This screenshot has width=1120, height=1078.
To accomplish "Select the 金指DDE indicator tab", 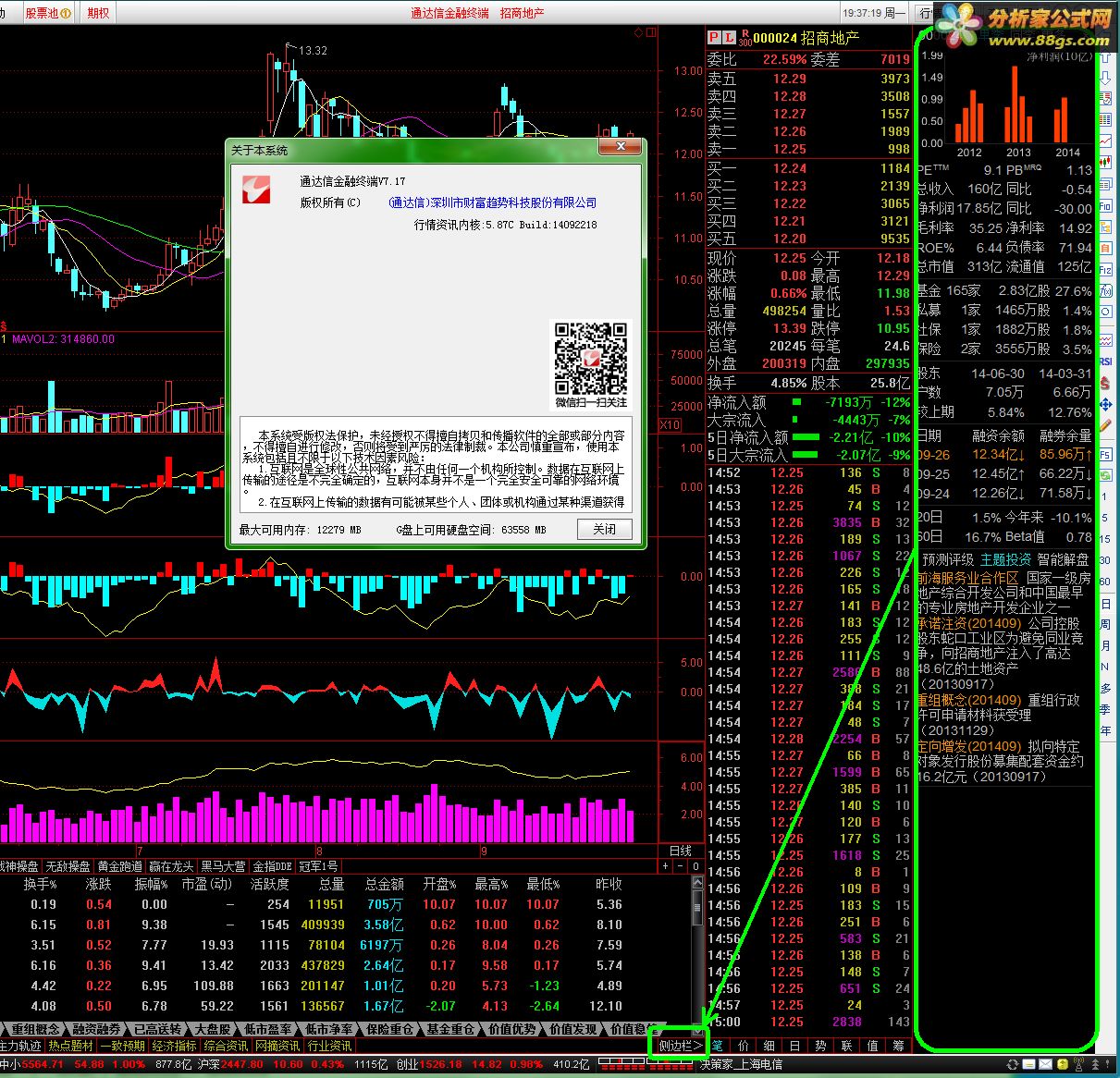I will [273, 866].
